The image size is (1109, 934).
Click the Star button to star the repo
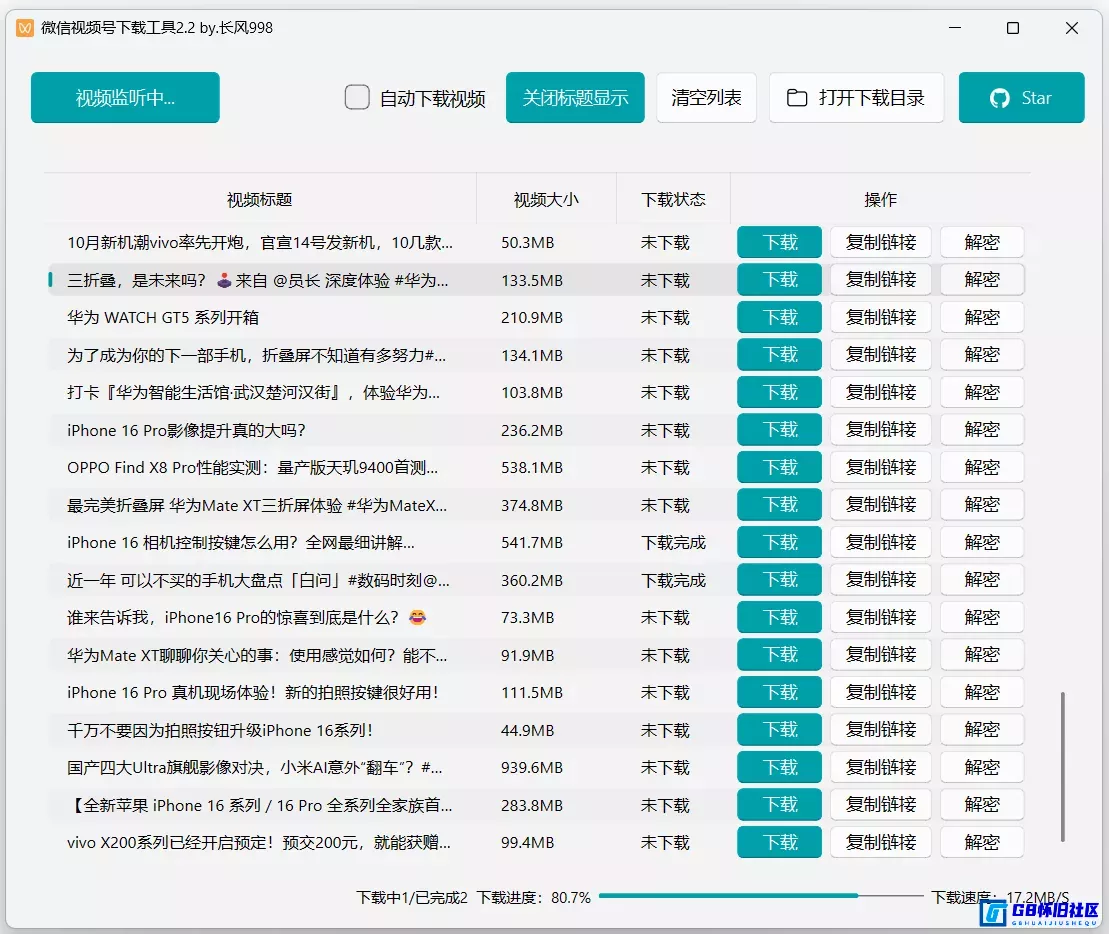tap(1022, 98)
